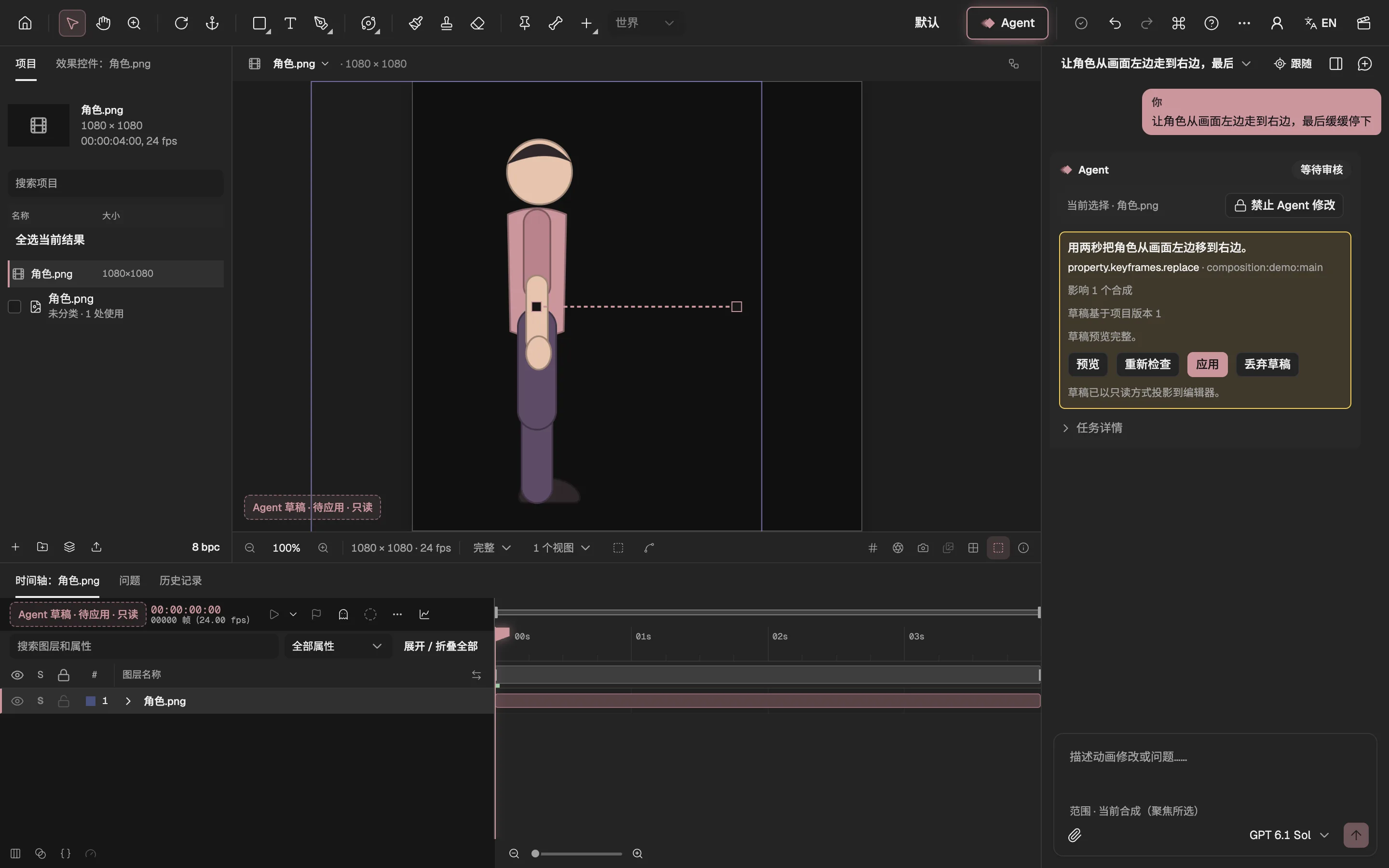Open the GPT 6.1 Sol model dropdown
This screenshot has width=1389, height=868.
coord(1289,835)
